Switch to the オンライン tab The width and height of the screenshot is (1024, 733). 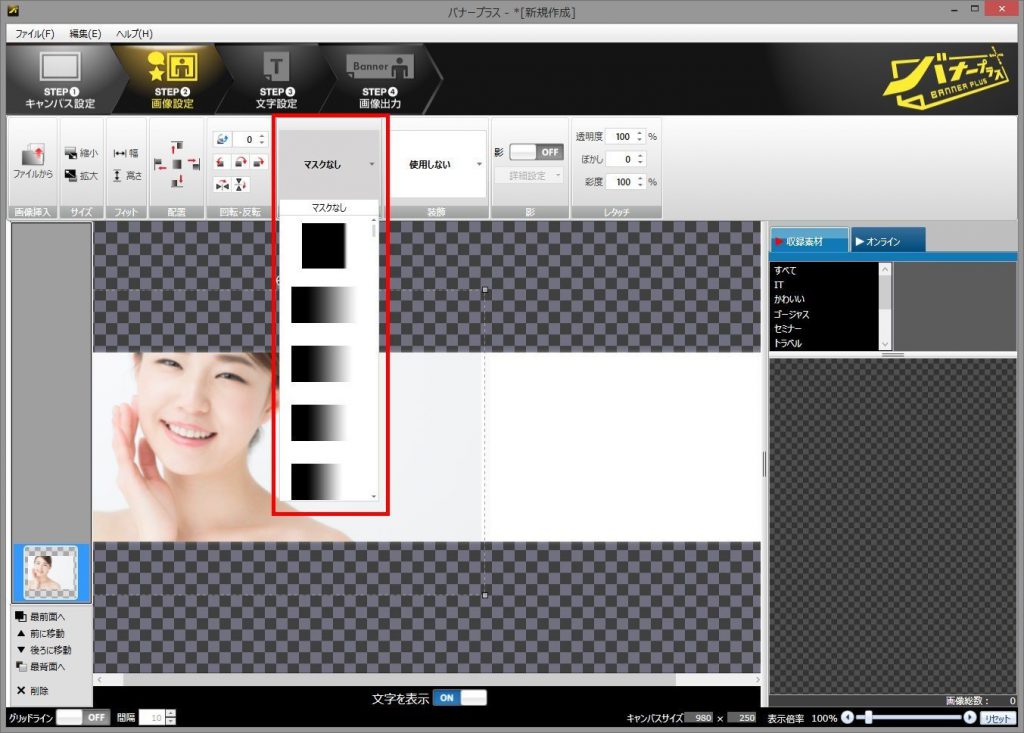pyautogui.click(x=888, y=241)
